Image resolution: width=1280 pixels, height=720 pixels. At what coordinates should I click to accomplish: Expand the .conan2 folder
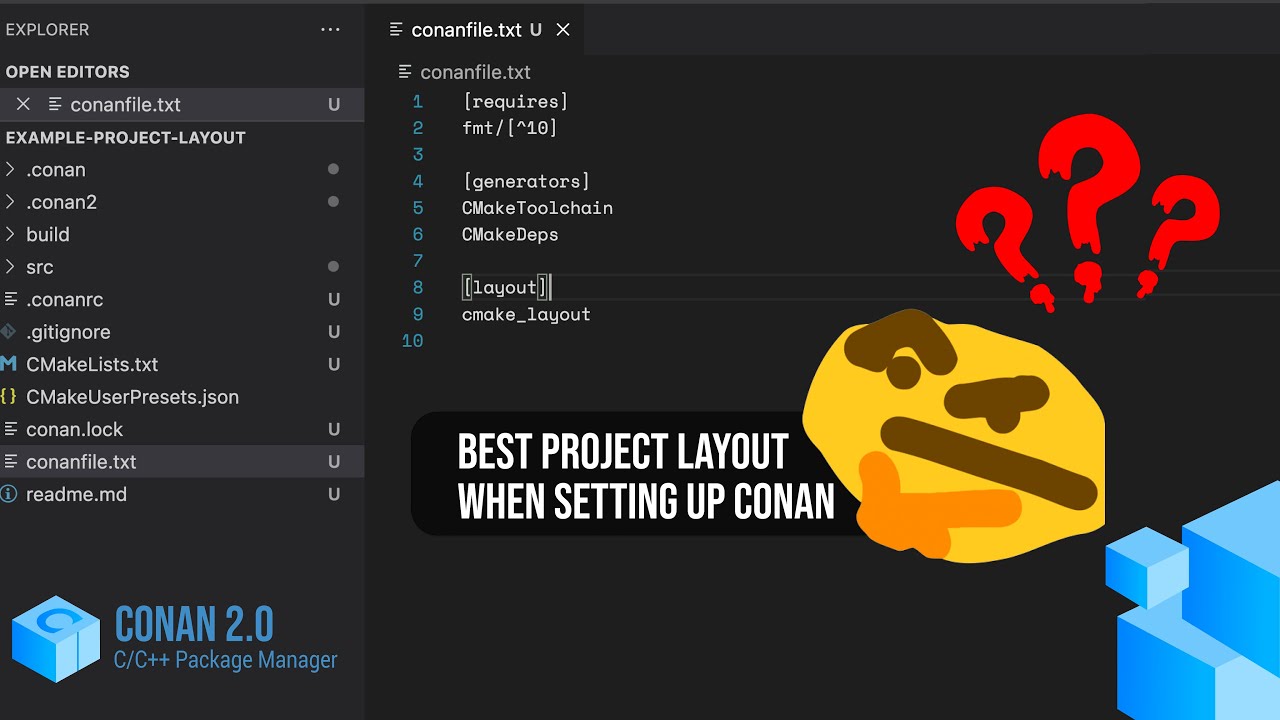tap(62, 202)
